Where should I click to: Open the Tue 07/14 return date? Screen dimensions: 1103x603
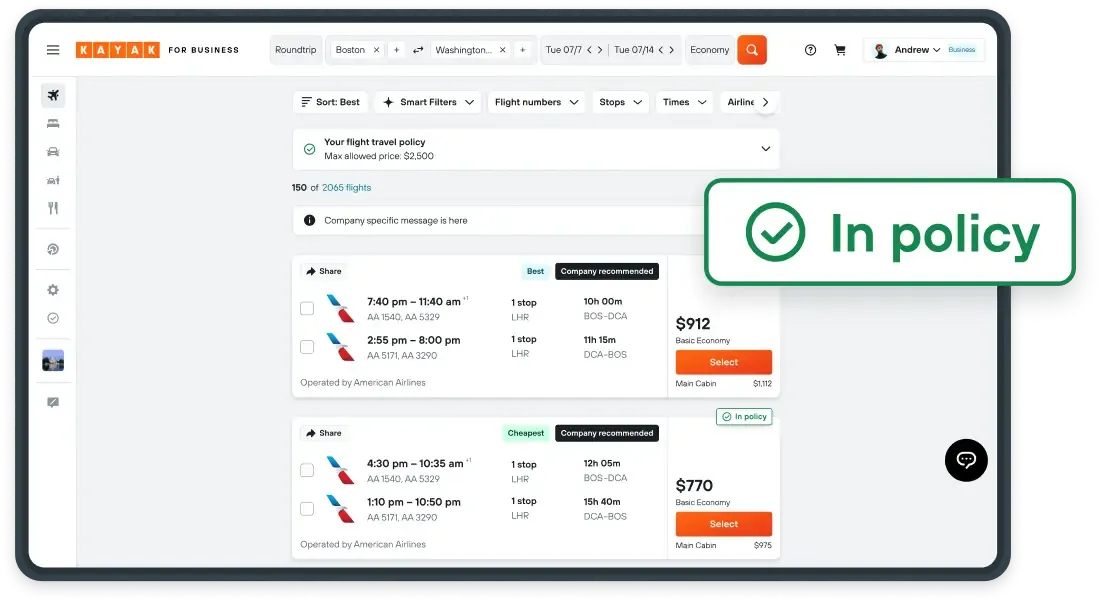[x=633, y=50]
